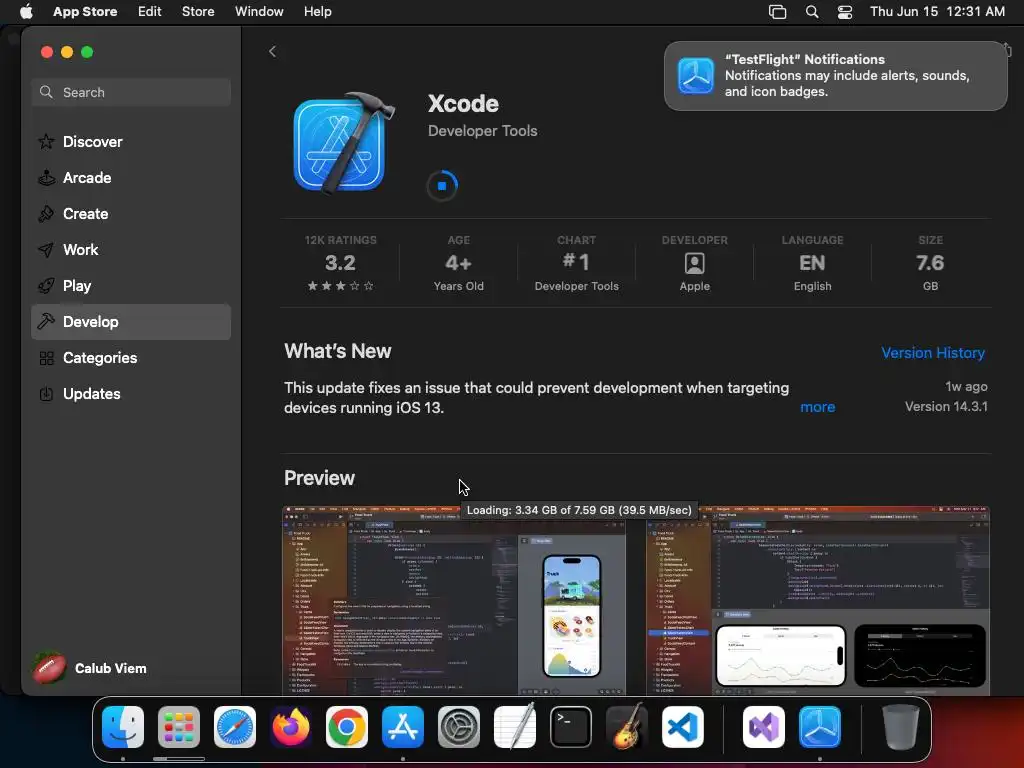
Task: Launch Safari from the Dock
Action: 235,727
